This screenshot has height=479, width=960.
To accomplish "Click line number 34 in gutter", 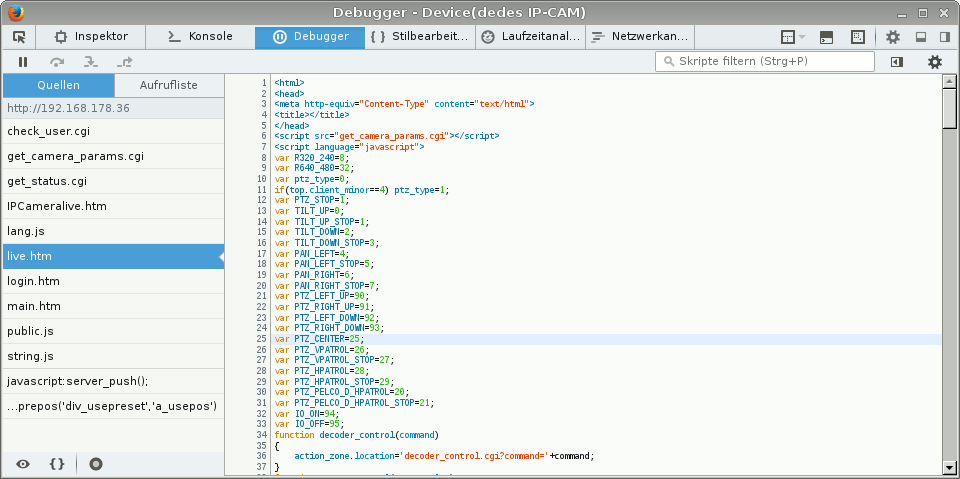I will tap(261, 435).
